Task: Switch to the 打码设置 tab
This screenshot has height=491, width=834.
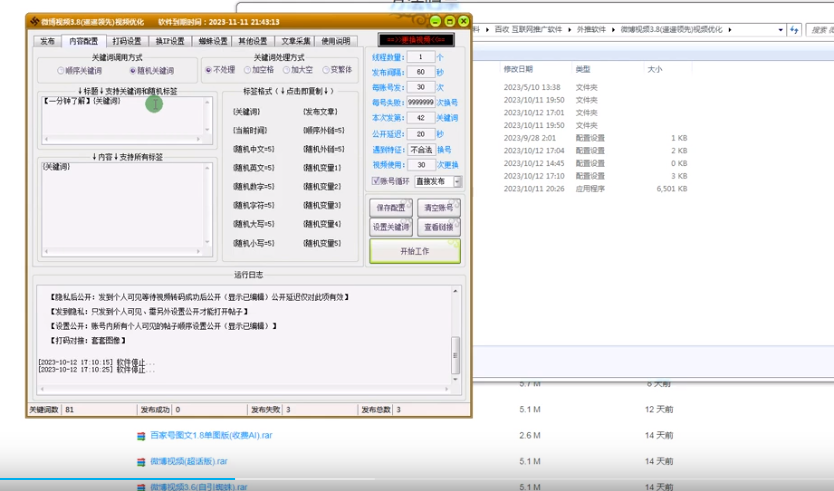Action: click(127, 41)
